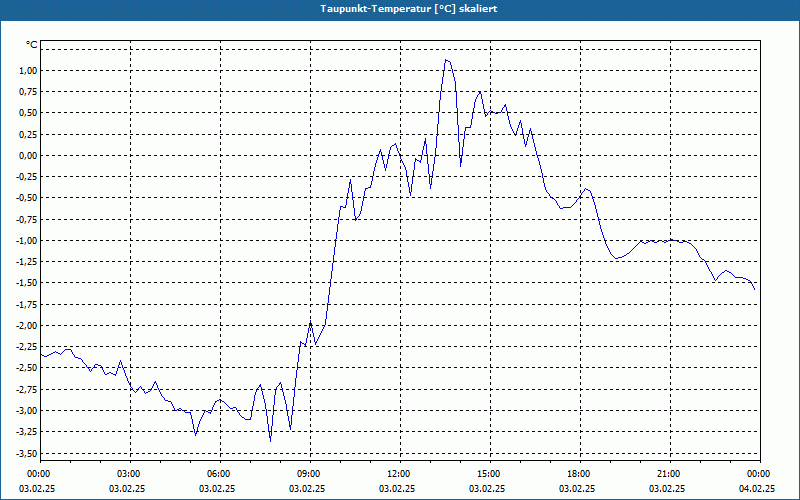Click the '°C' unit label on the y-axis
This screenshot has width=800, height=500.
click(32, 45)
